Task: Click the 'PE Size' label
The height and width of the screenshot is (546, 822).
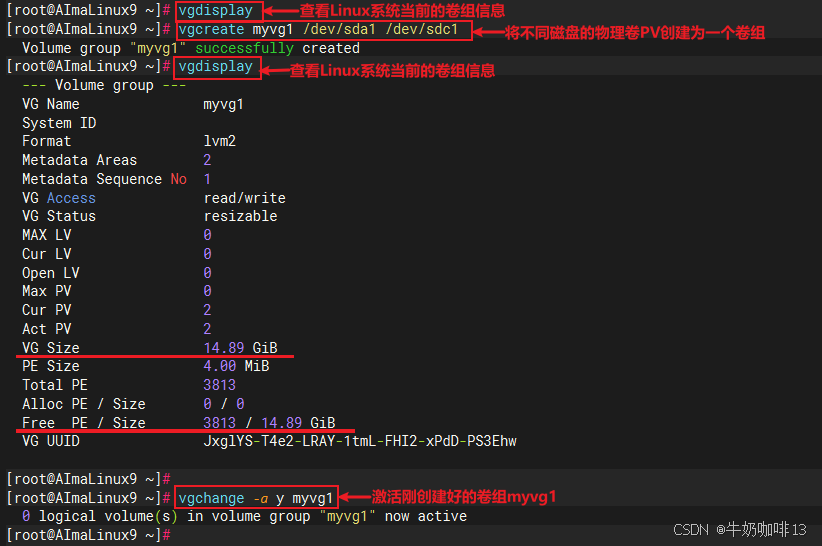Action: [51, 366]
